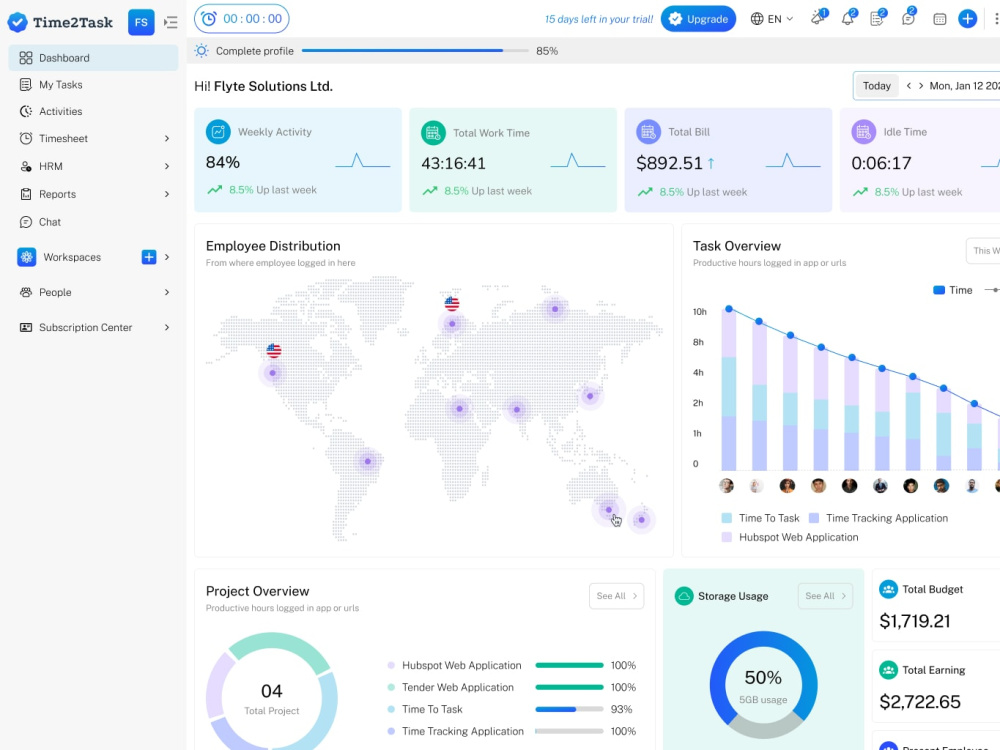Screen dimensions: 1000x750
Task: Toggle the Time legend in Task Overview
Action: (953, 290)
